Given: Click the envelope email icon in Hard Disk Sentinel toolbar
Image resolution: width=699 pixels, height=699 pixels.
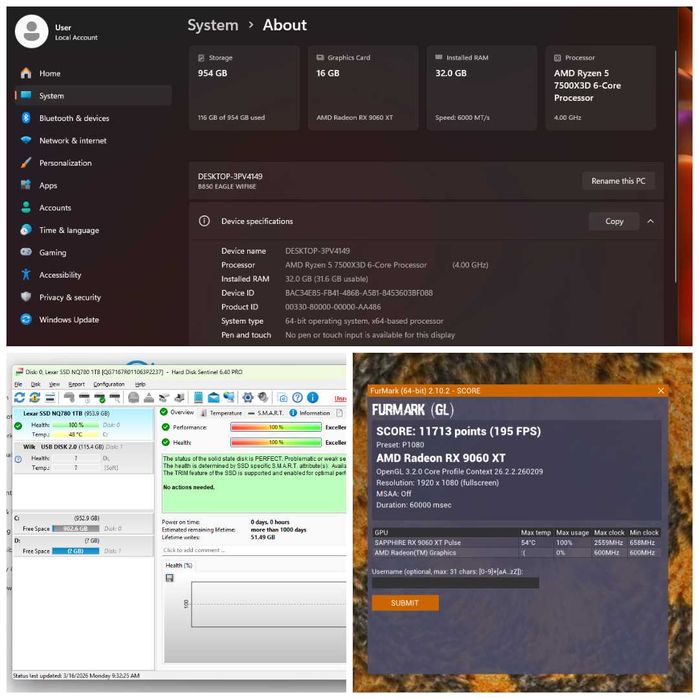Looking at the screenshot, I should pos(213,397).
